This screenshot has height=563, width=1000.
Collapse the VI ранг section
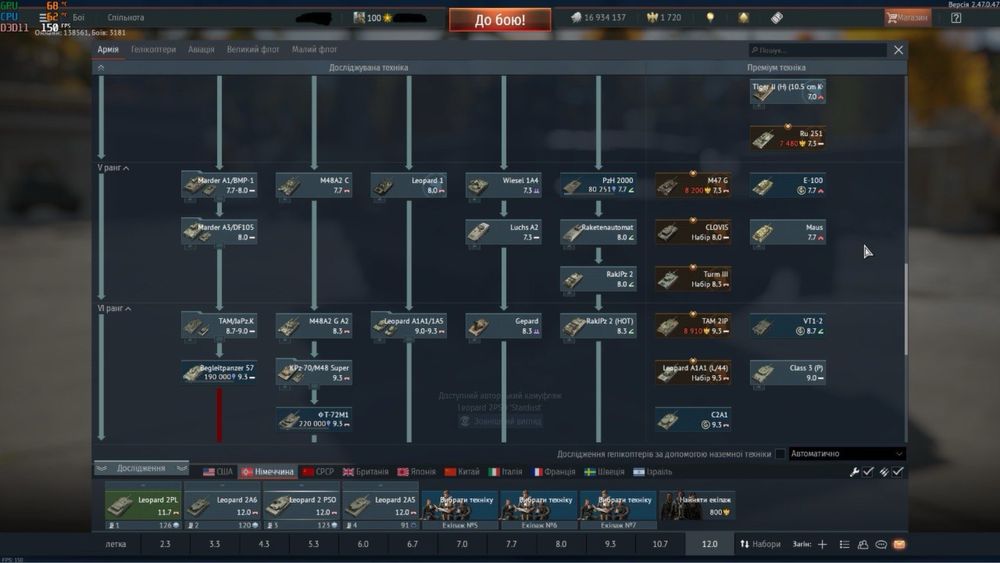click(x=114, y=309)
